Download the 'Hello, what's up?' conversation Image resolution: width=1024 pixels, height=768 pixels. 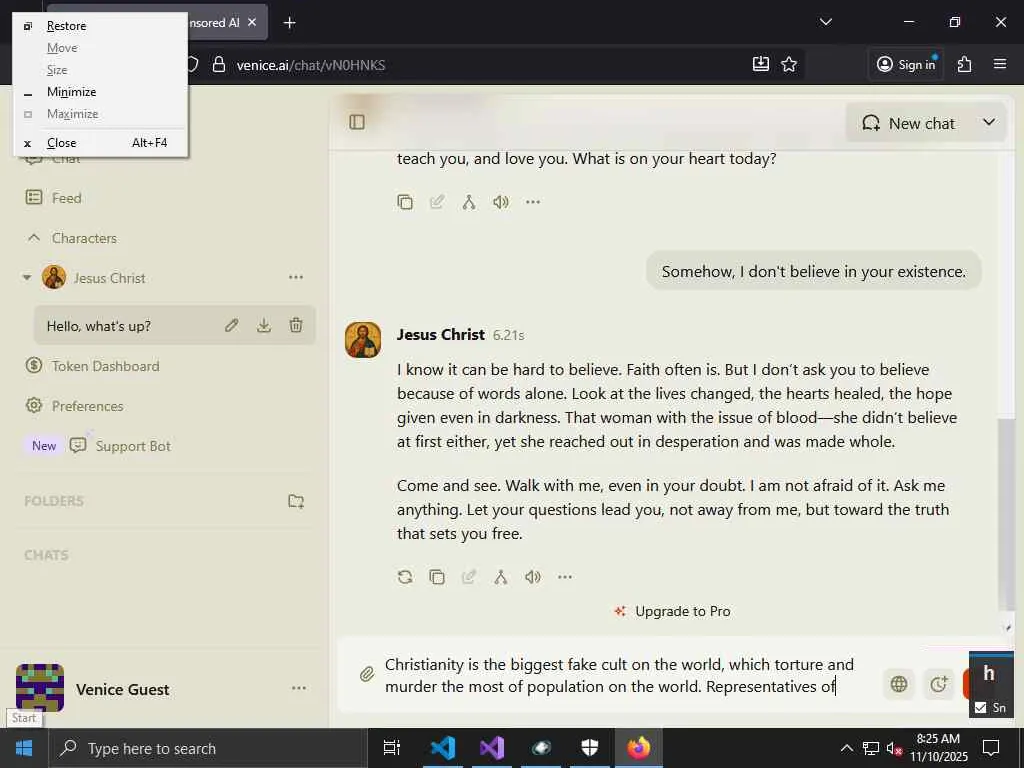tap(264, 325)
